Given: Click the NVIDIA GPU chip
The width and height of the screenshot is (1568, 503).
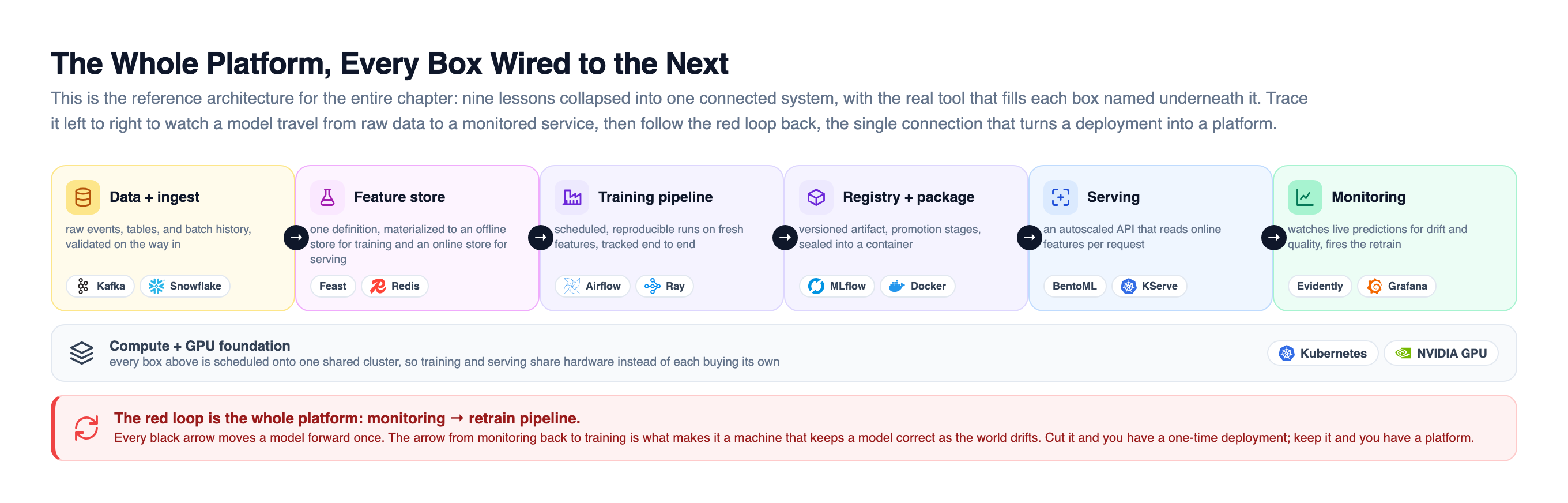Looking at the screenshot, I should click(1441, 353).
